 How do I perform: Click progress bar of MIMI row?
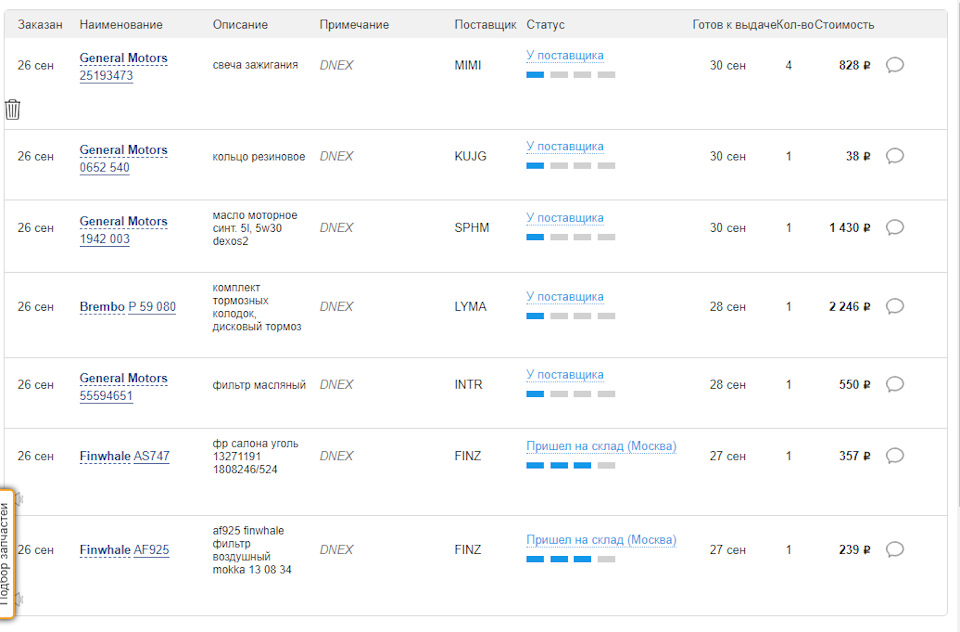571,75
